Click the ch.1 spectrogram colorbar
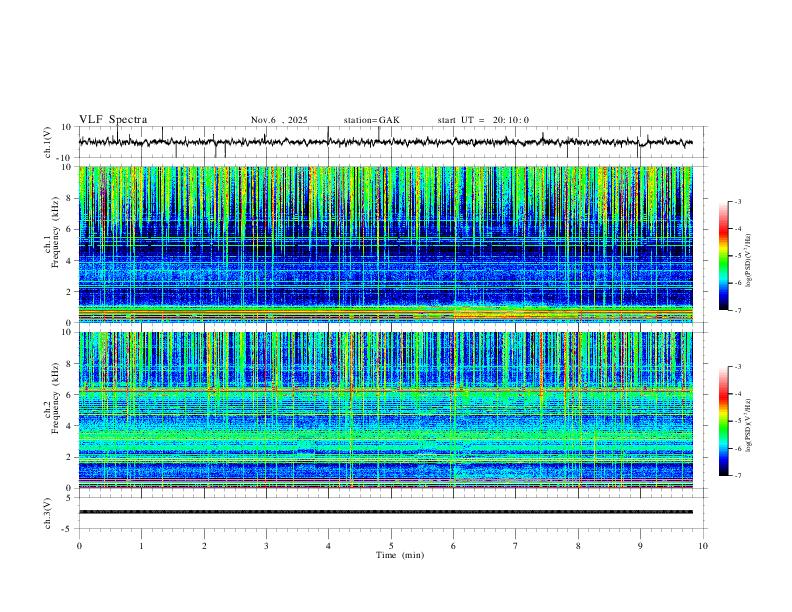Viewport: 792px width, 612px height. pos(723,256)
